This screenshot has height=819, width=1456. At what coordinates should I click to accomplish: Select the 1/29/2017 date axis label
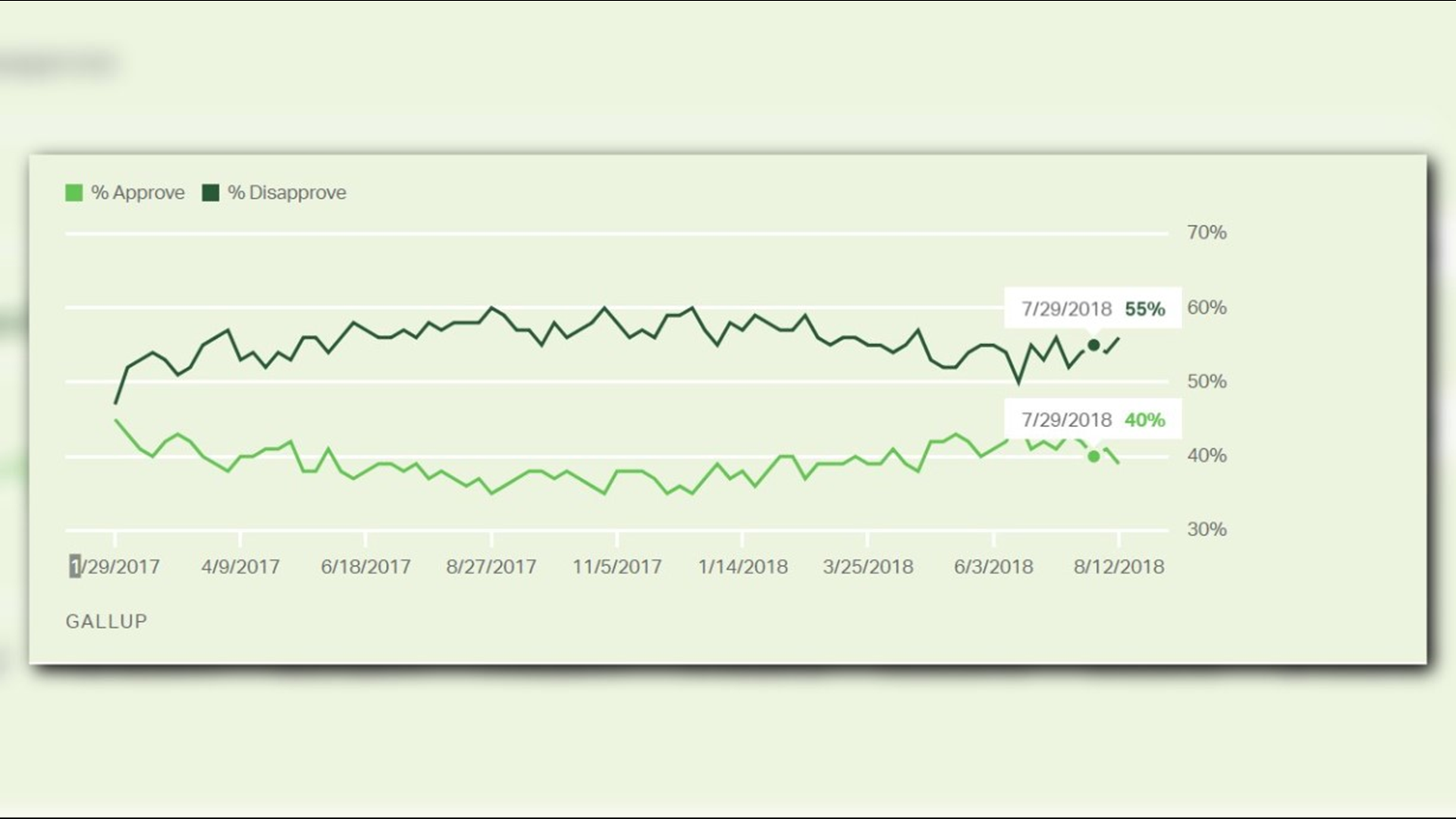pyautogui.click(x=115, y=566)
